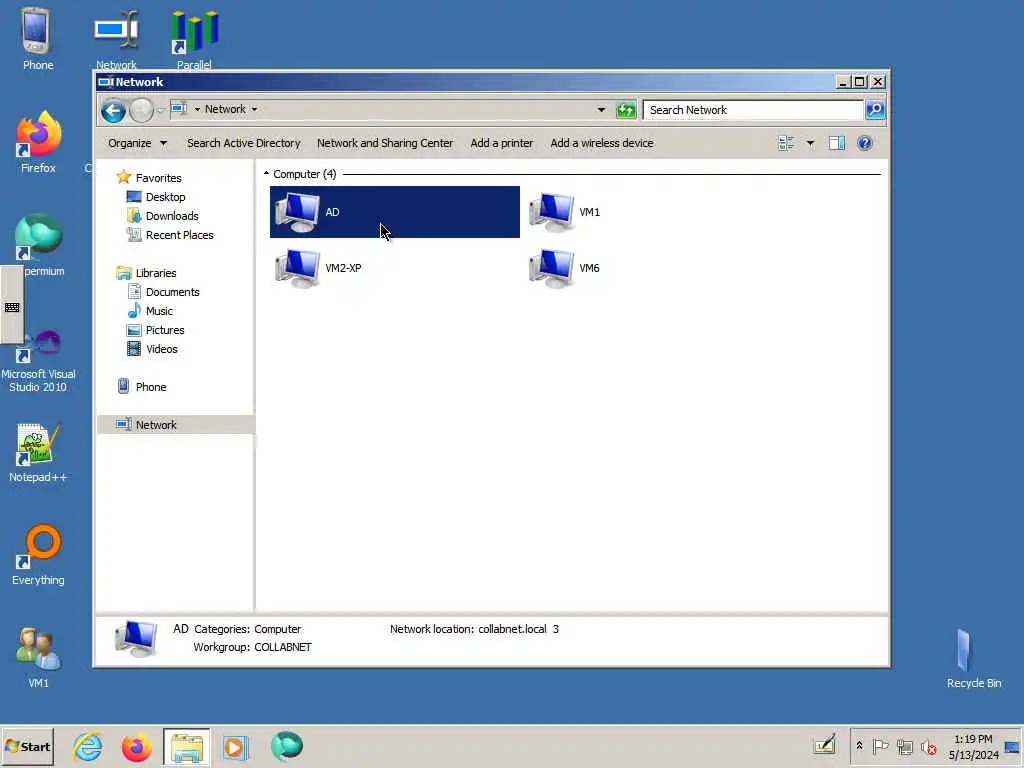Click Windows Explorer taskbar button
The height and width of the screenshot is (768, 1024).
click(x=186, y=746)
